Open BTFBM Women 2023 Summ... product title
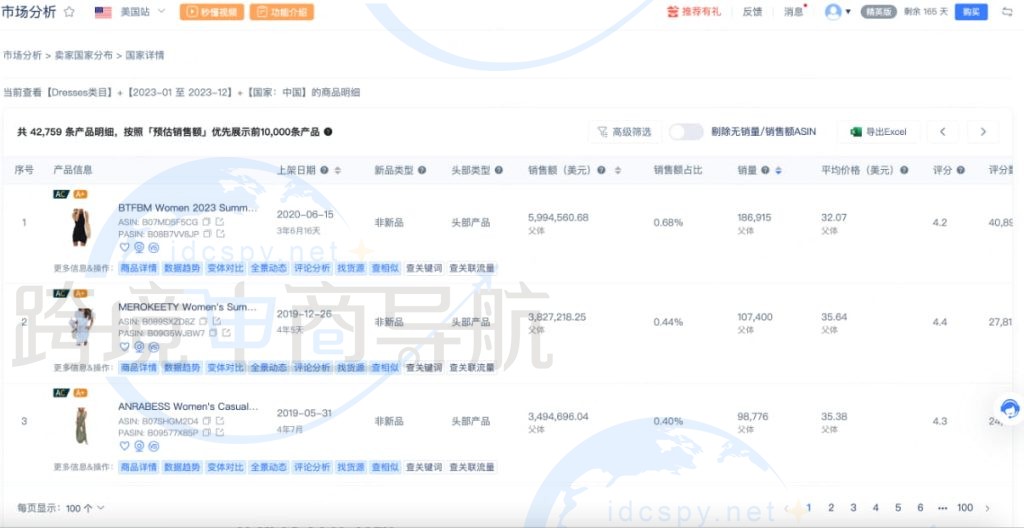 coord(188,208)
